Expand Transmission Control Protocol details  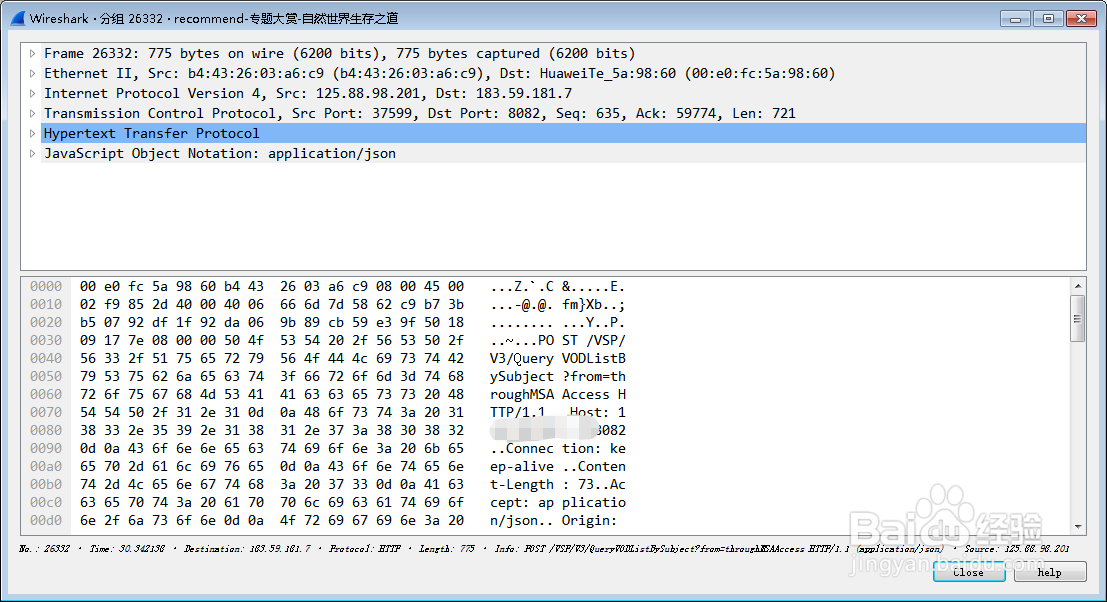(32, 113)
